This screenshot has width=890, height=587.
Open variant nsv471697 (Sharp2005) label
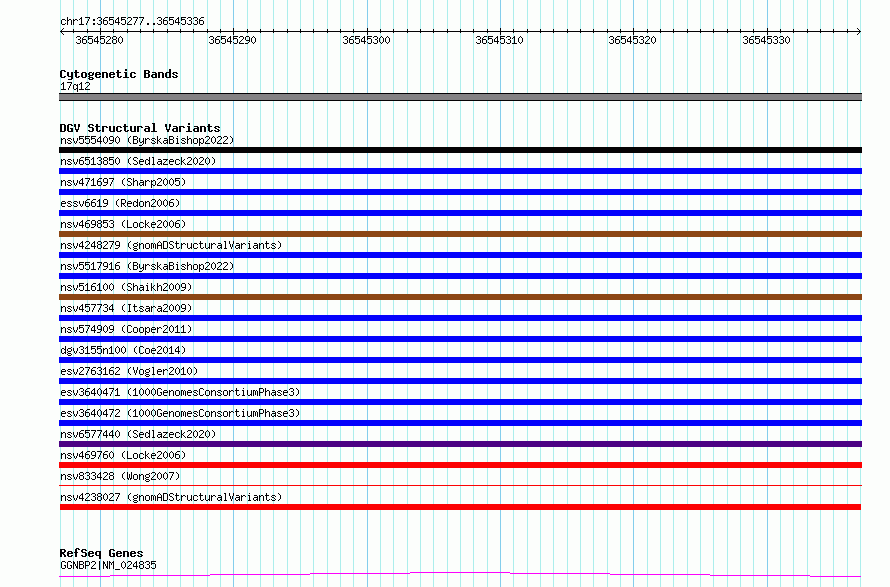(123, 182)
